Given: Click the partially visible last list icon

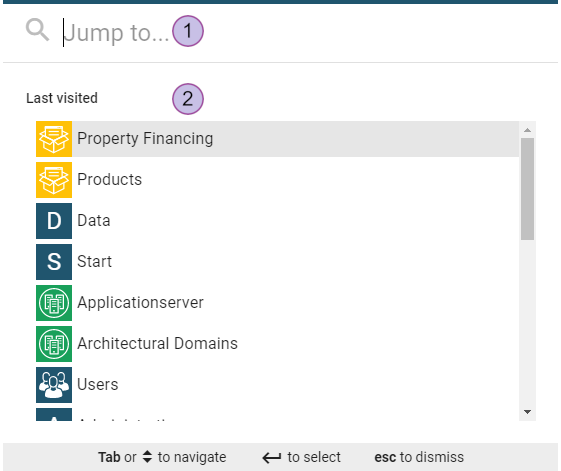Looking at the screenshot, I should (54, 414).
